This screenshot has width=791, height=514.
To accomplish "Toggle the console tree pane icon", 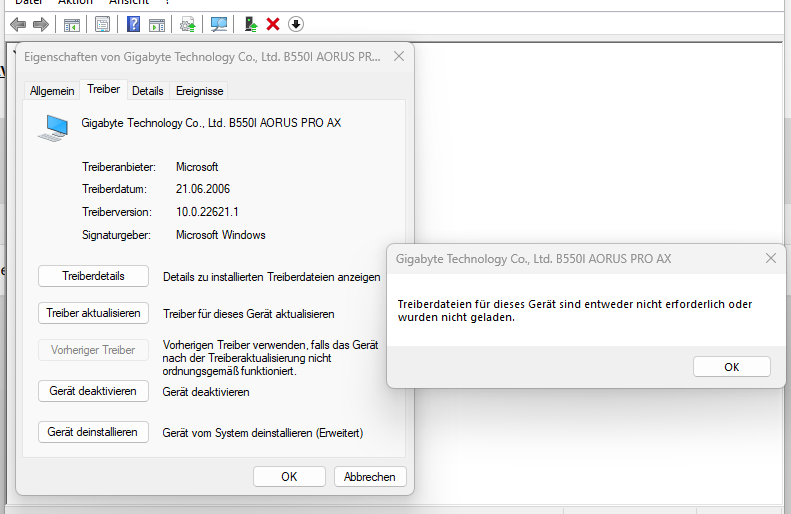I will click(x=72, y=24).
